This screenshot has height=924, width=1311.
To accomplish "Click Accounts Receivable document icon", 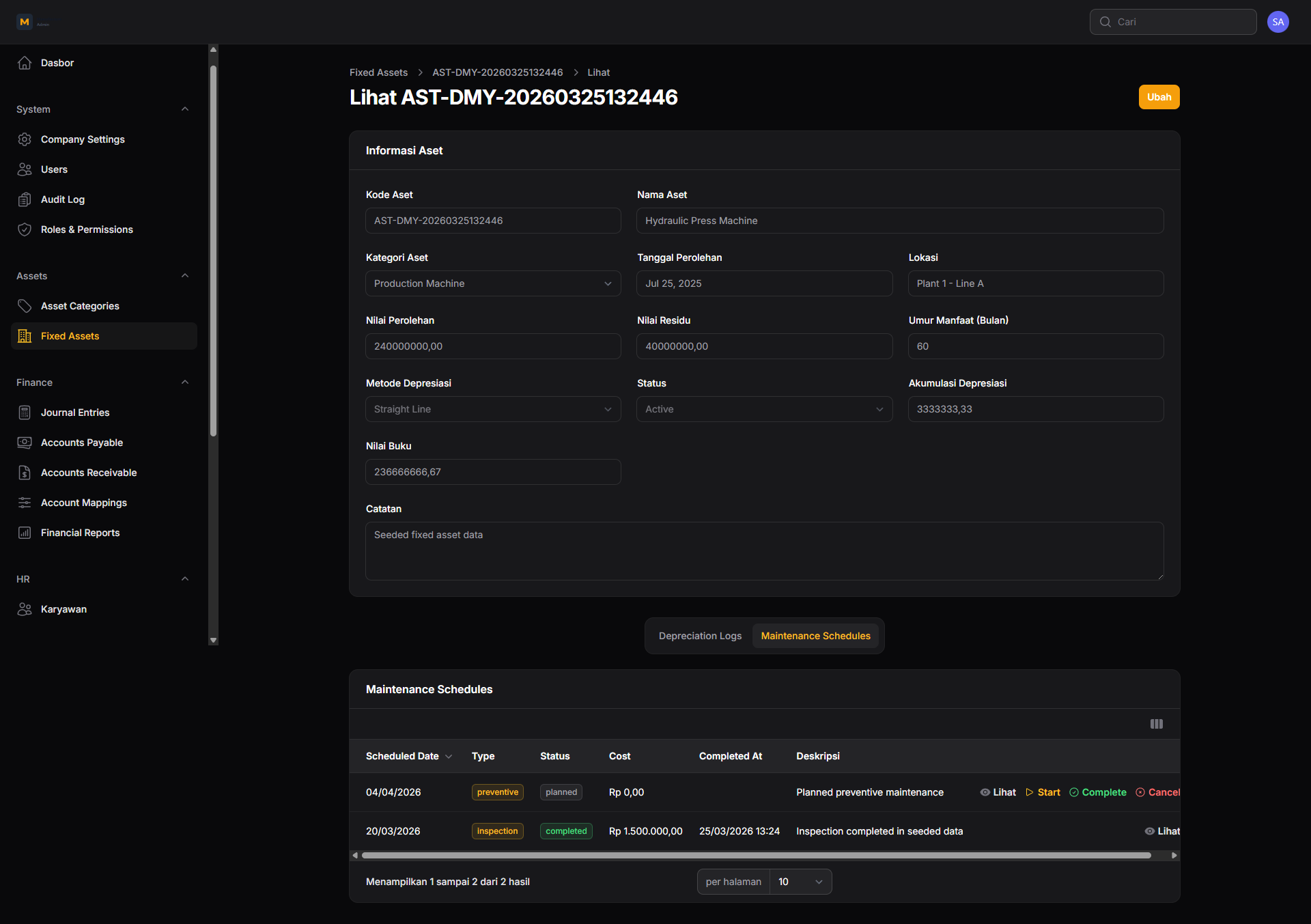I will coord(25,473).
